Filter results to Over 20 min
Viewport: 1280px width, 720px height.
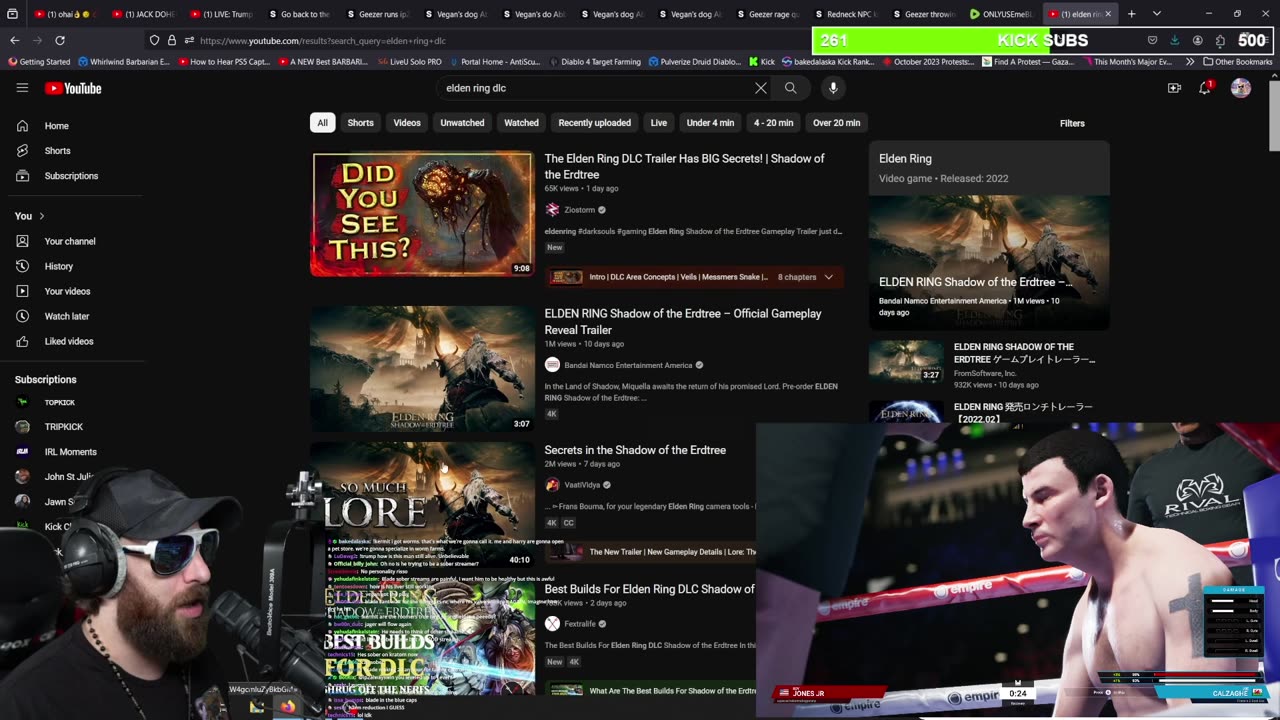(x=836, y=123)
